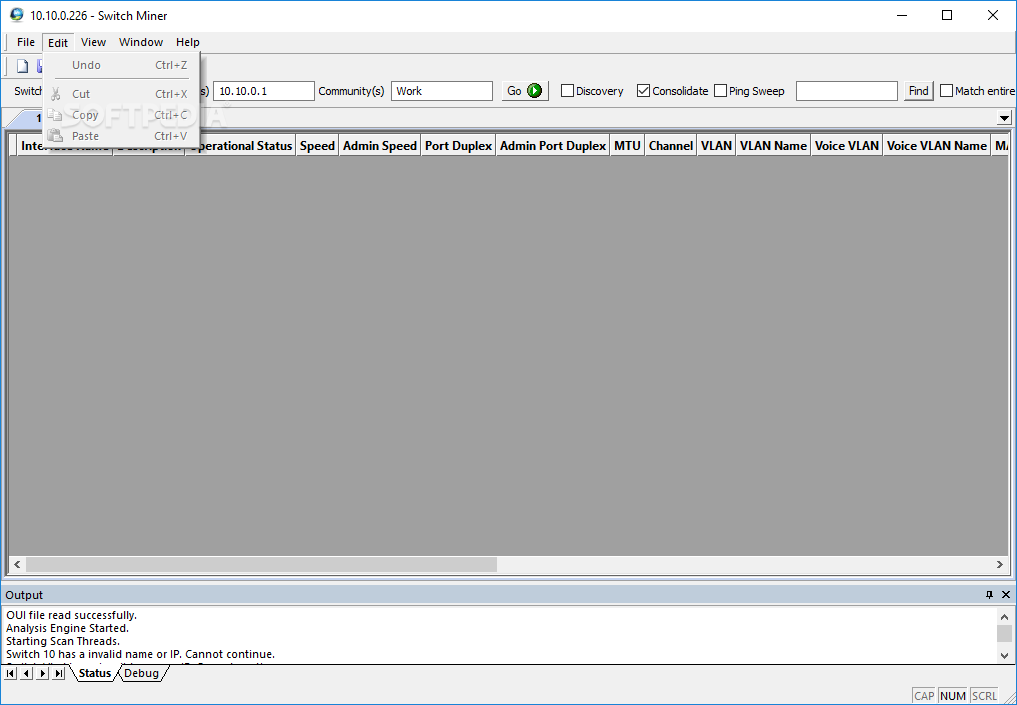Viewport: 1017px width, 705px height.
Task: Open the Window menu
Action: (x=141, y=42)
